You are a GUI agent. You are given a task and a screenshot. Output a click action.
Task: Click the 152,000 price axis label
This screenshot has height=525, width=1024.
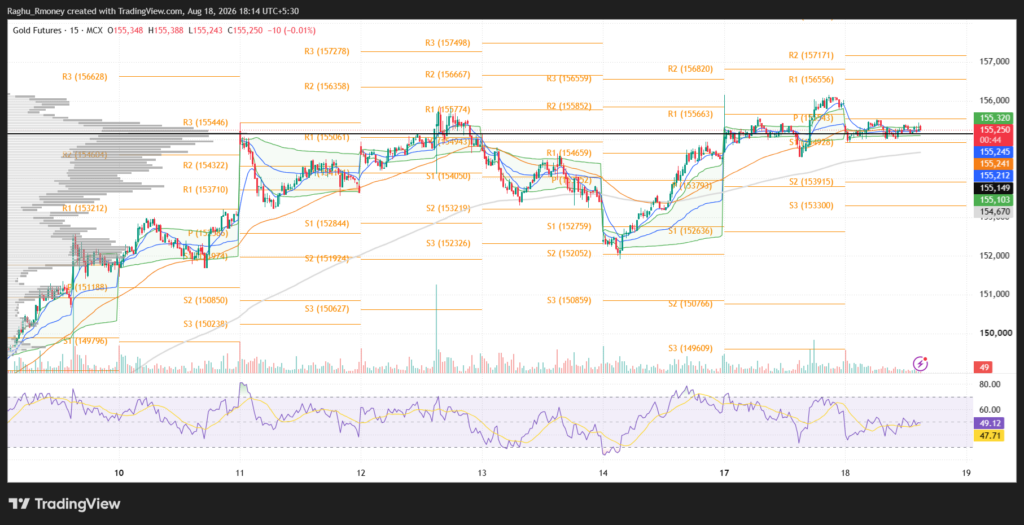pos(995,255)
